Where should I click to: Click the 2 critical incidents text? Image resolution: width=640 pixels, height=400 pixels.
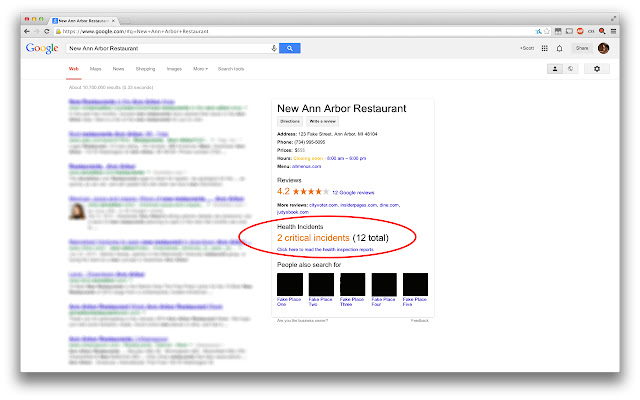click(313, 238)
